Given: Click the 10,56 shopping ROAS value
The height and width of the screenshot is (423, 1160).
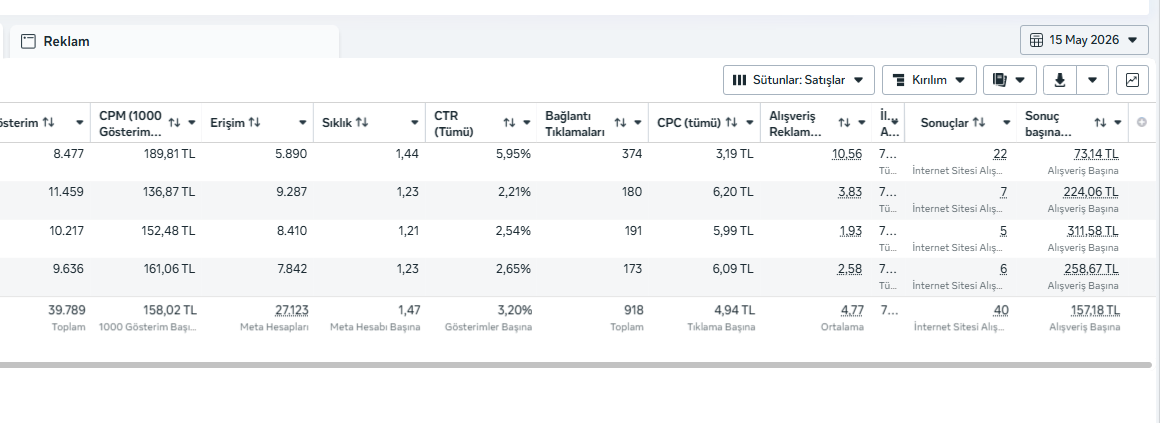Looking at the screenshot, I should pos(849,153).
